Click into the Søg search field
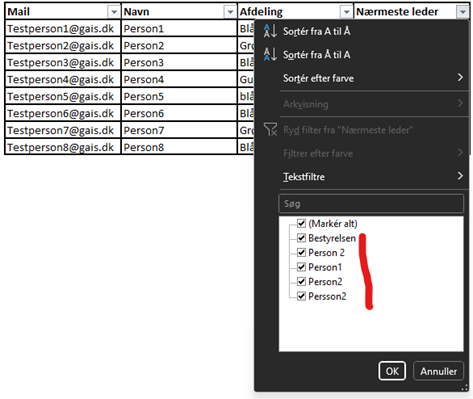The width and height of the screenshot is (473, 399). click(371, 204)
